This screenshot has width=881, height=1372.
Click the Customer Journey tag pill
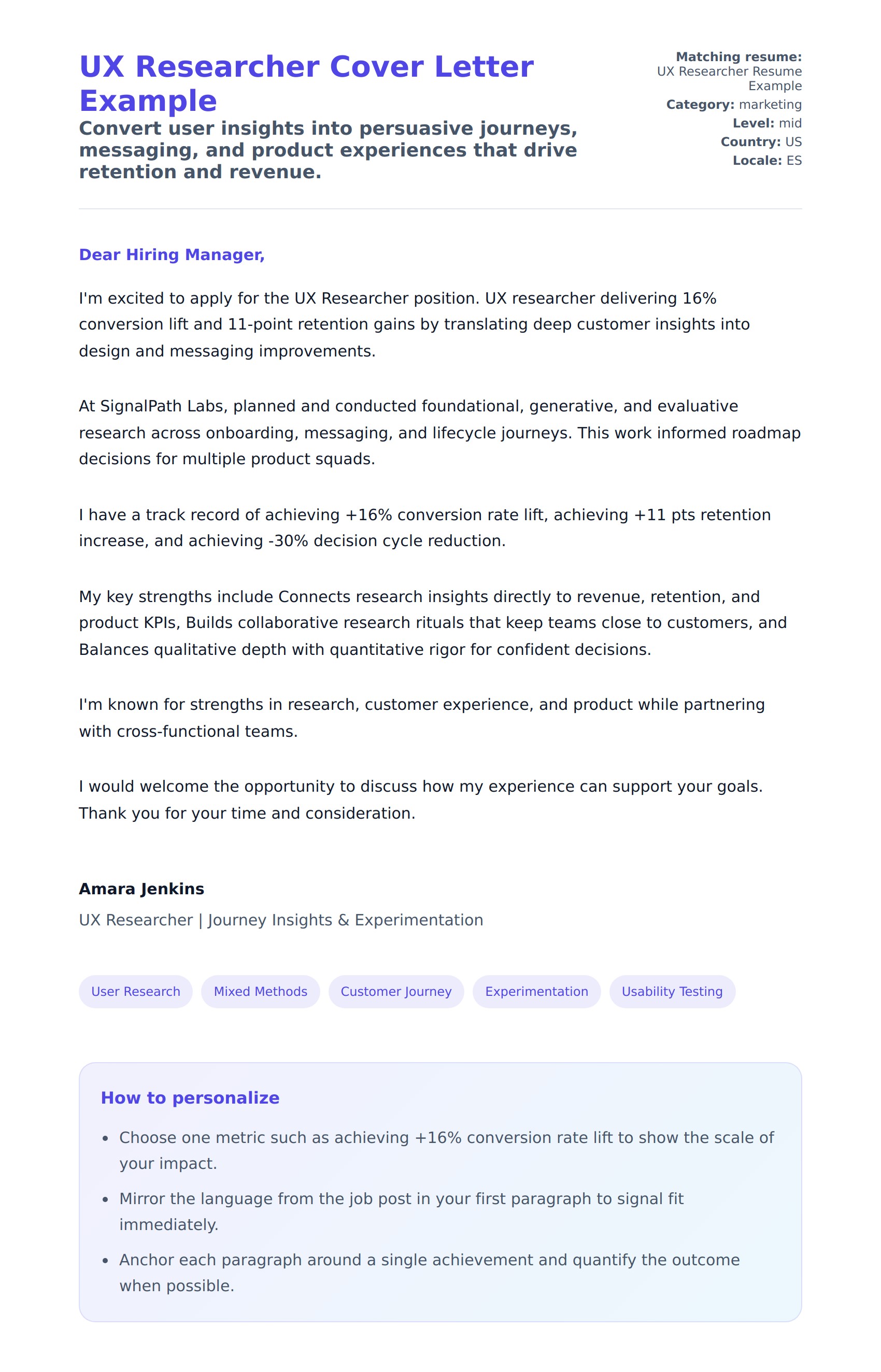[396, 991]
